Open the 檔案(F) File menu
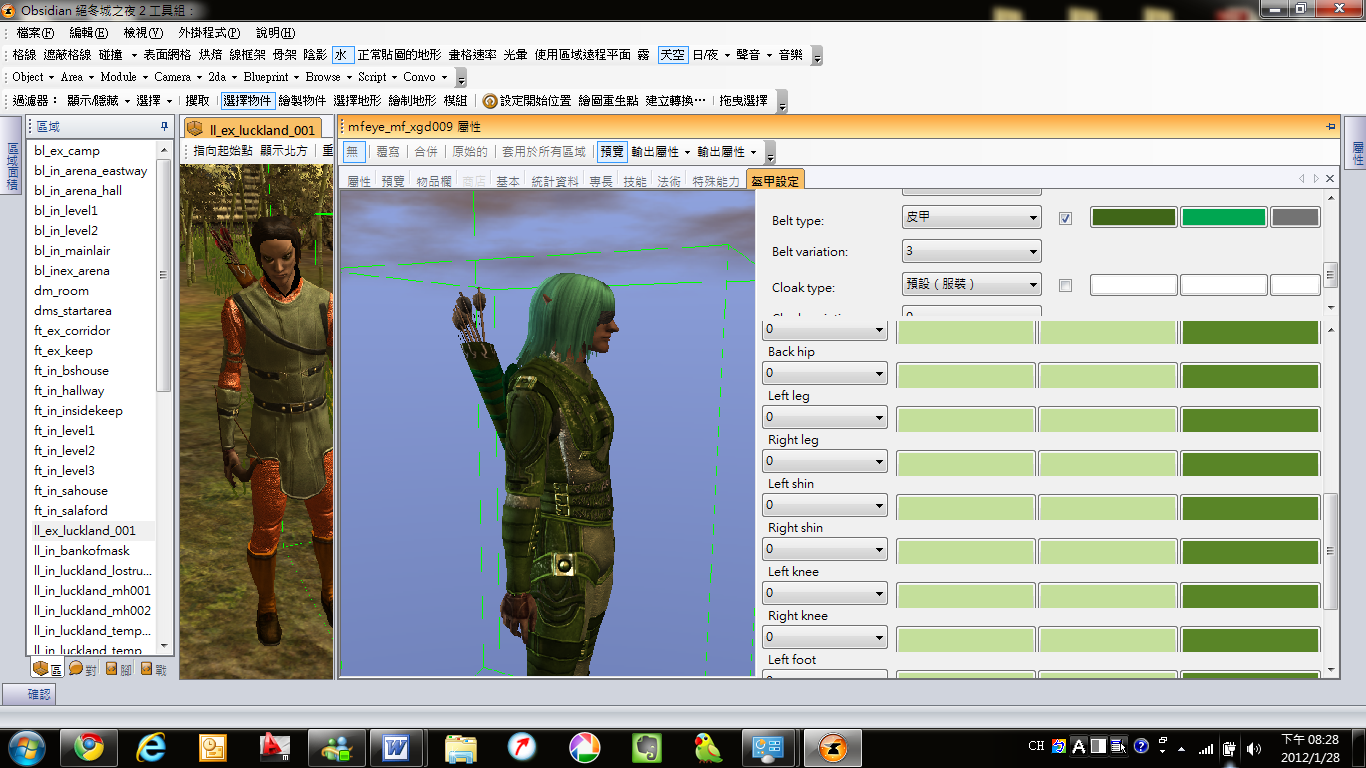The width and height of the screenshot is (1366, 768). [35, 33]
